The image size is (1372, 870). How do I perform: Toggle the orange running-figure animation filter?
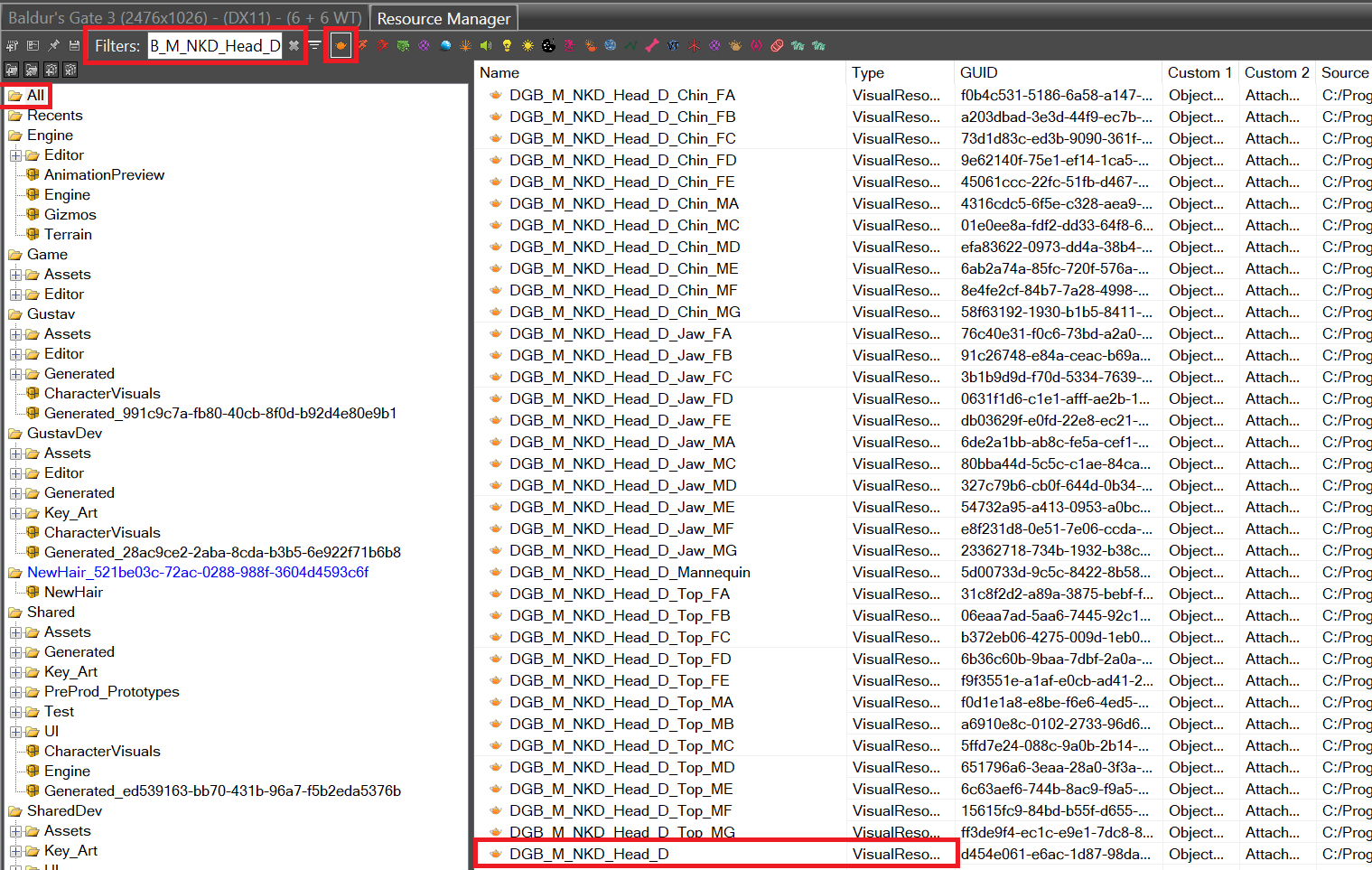click(x=362, y=45)
